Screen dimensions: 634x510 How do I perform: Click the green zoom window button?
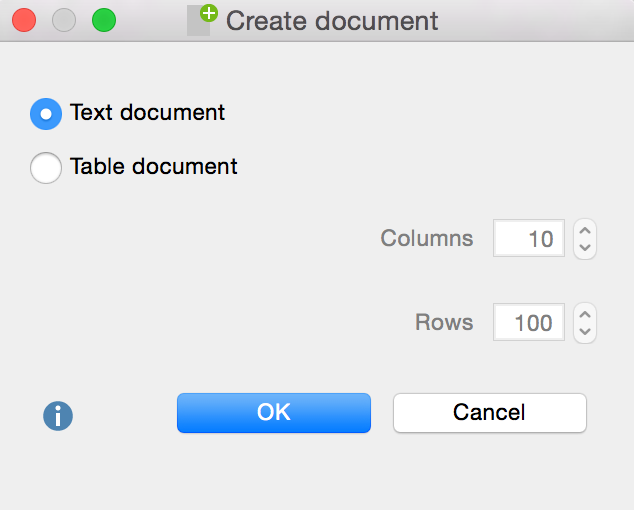point(104,20)
